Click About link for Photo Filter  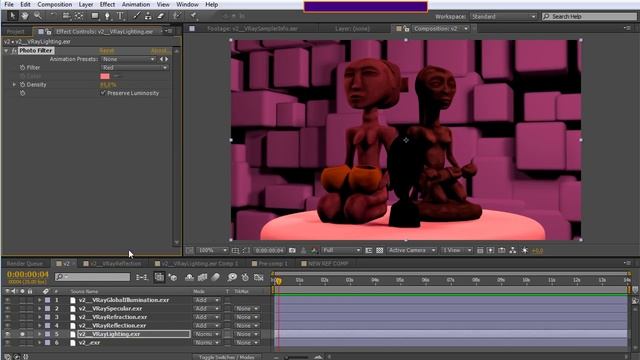[x=160, y=51]
